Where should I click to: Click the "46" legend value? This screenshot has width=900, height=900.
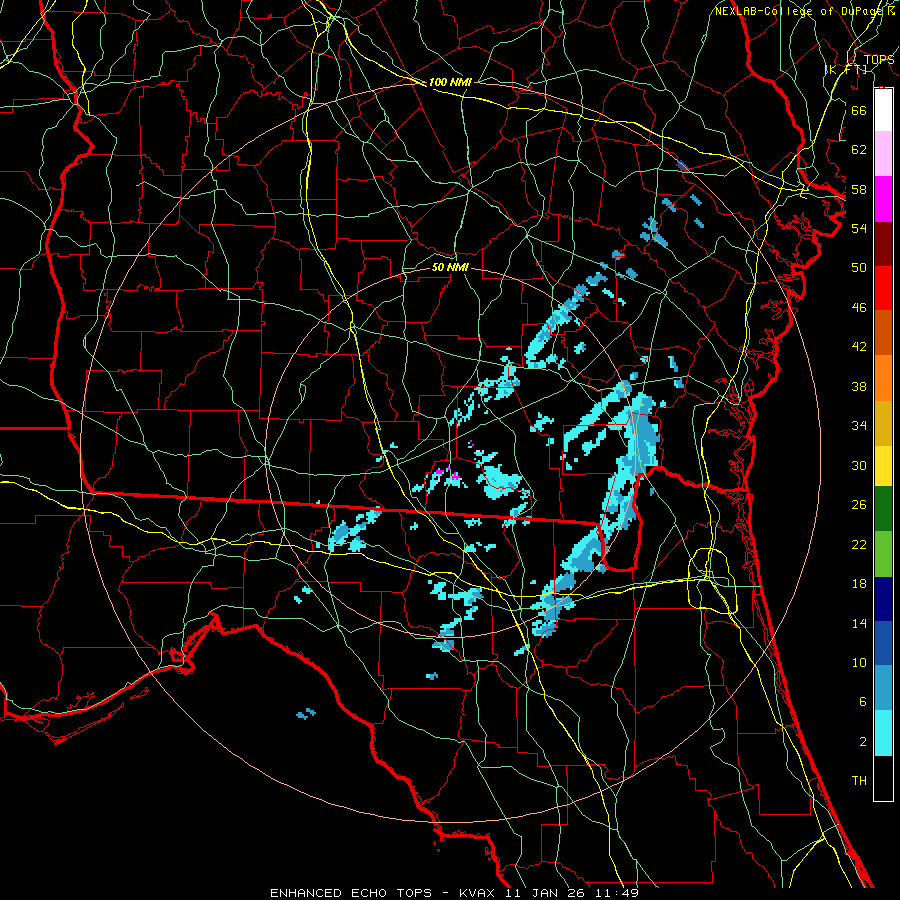859,308
